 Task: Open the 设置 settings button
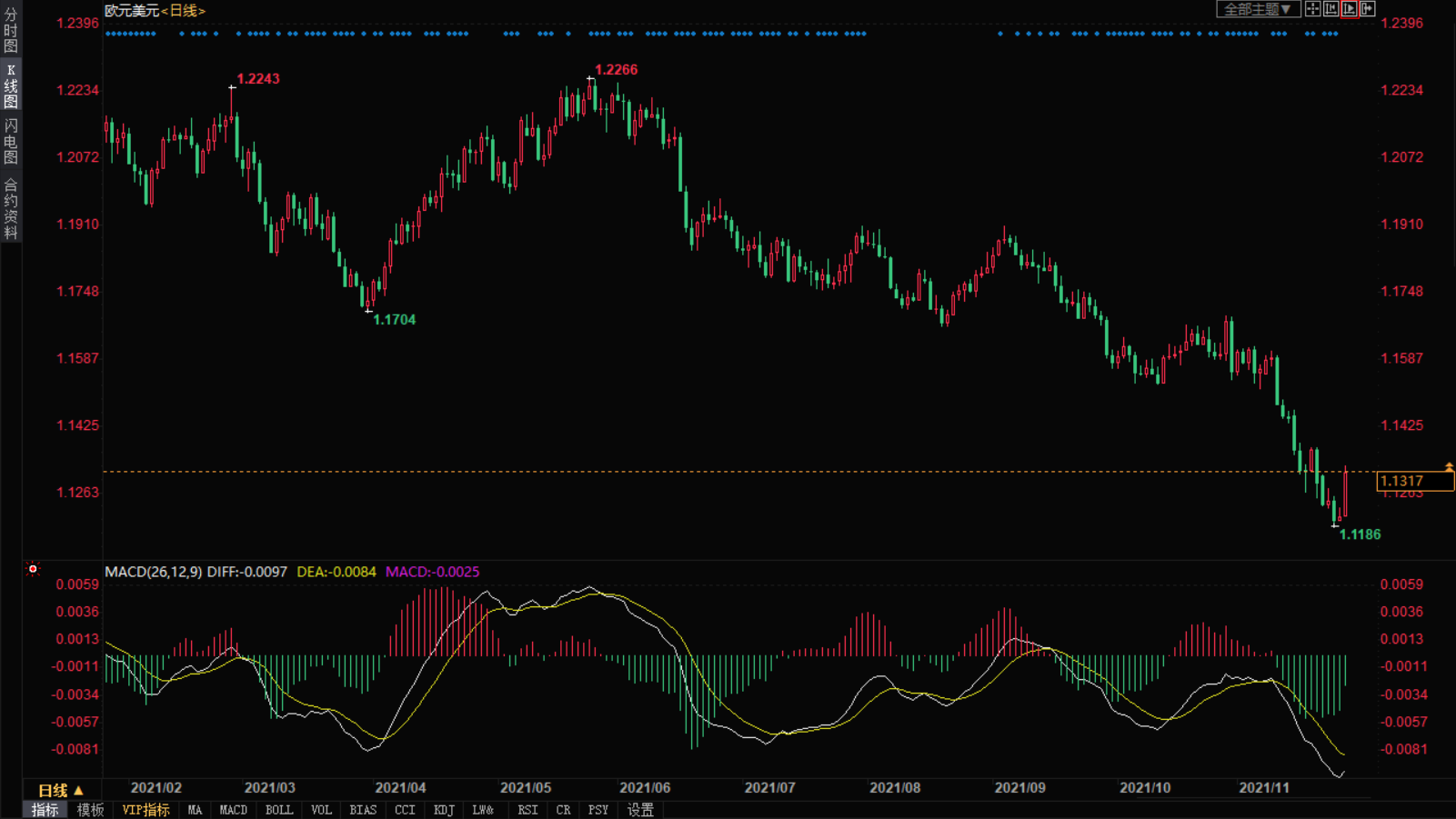pos(640,810)
